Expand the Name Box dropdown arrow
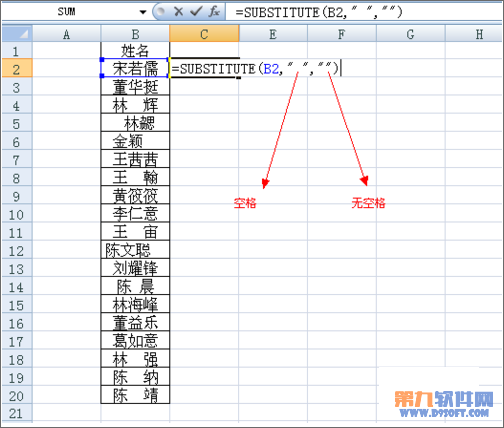The image size is (504, 428). pyautogui.click(x=143, y=12)
